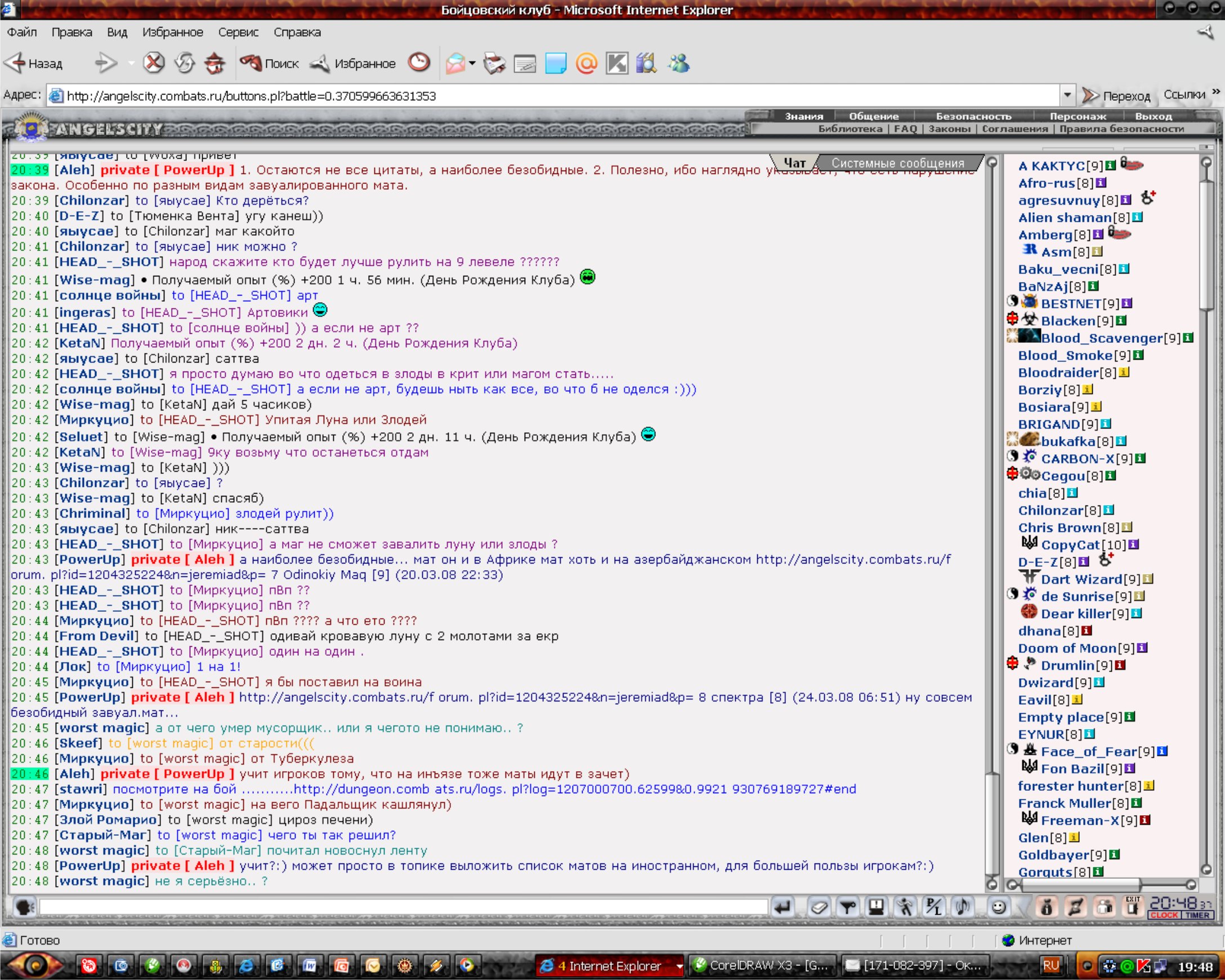The height and width of the screenshot is (980, 1225).
Task: Click the Переход go button
Action: [x=1116, y=96]
